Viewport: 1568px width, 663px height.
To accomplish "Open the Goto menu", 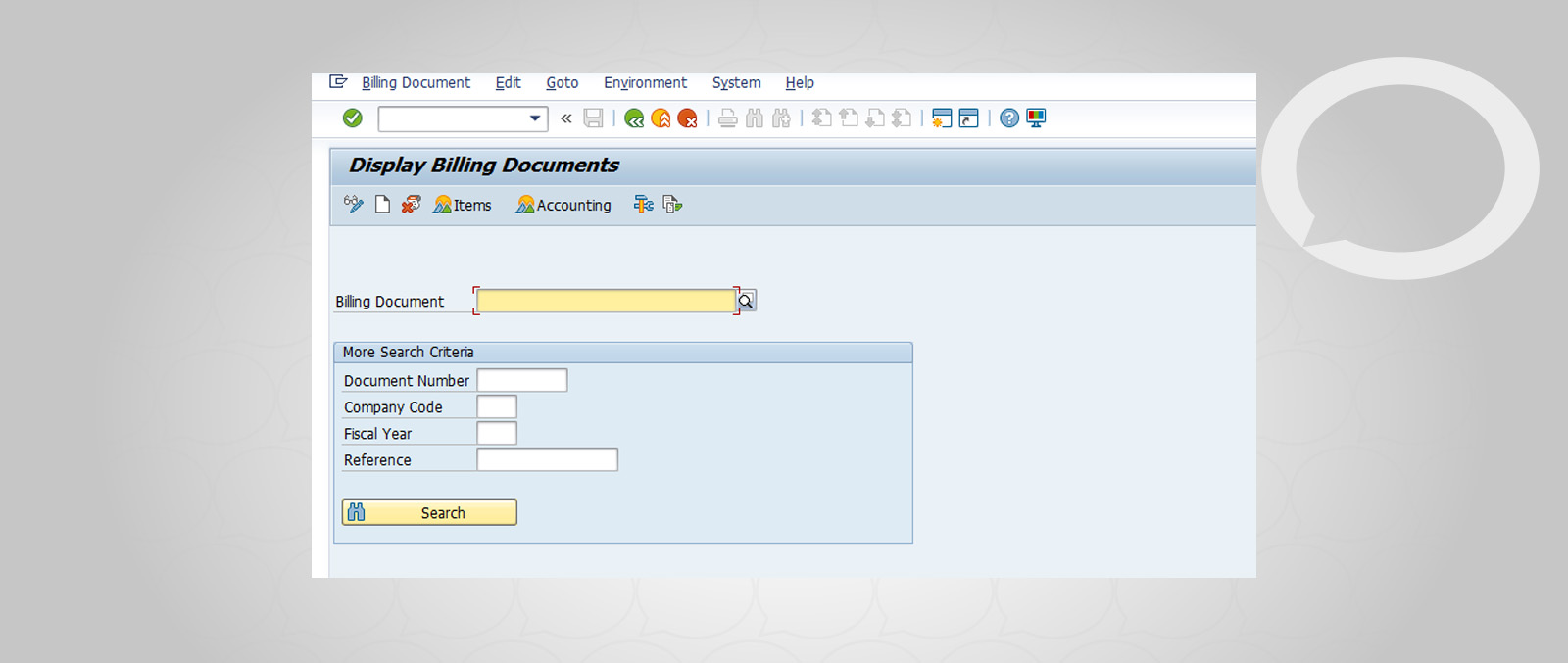I will coord(562,83).
